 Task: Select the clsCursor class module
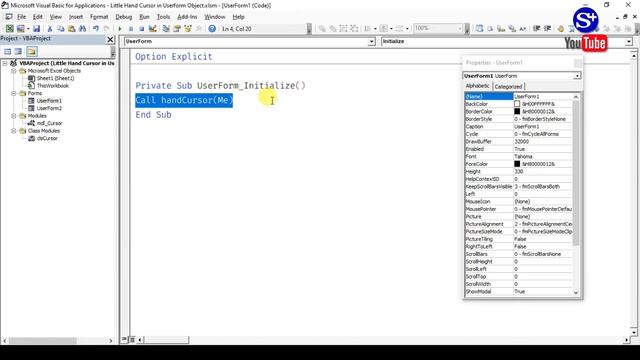click(x=47, y=138)
